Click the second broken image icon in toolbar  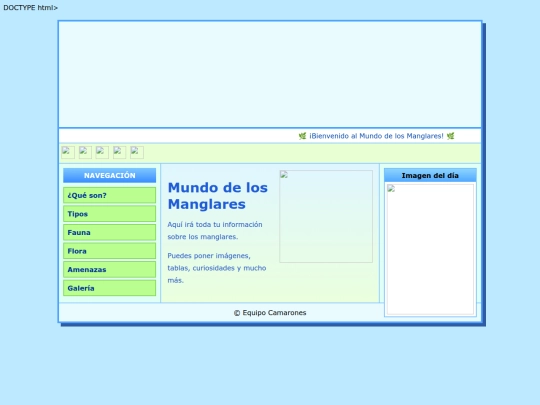85,152
